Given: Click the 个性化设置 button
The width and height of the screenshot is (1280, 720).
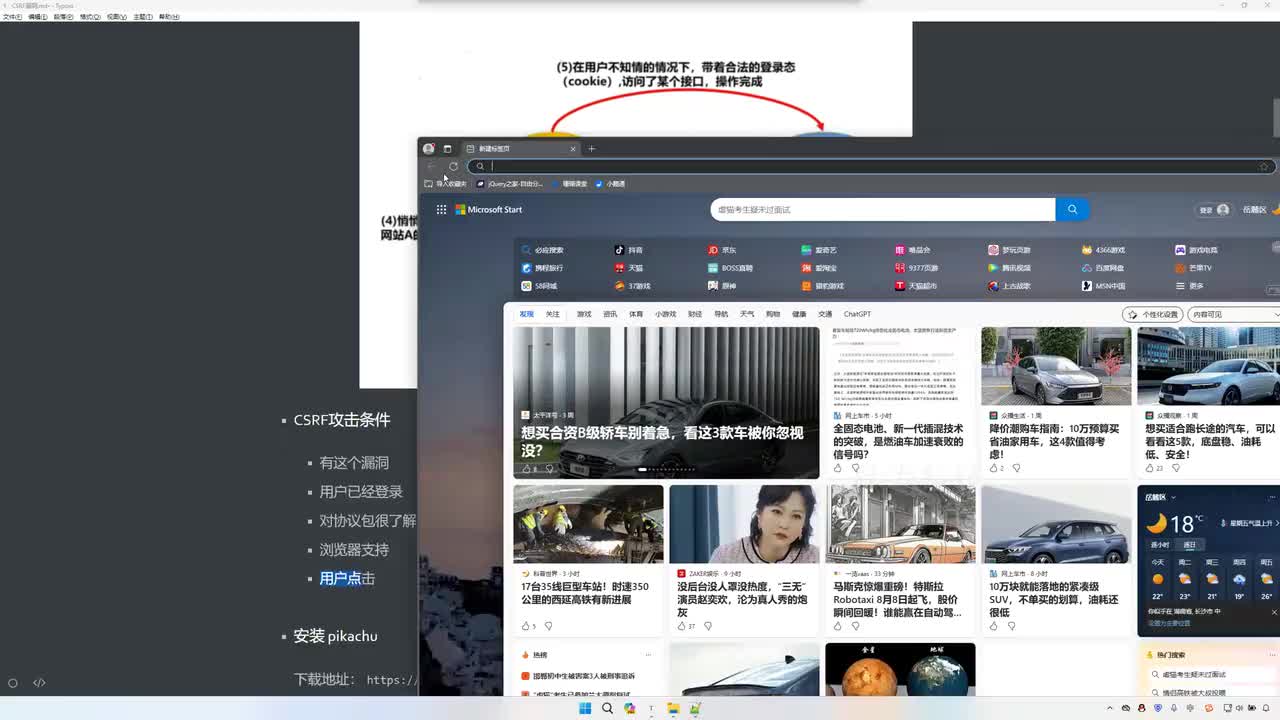Looking at the screenshot, I should click(1153, 314).
